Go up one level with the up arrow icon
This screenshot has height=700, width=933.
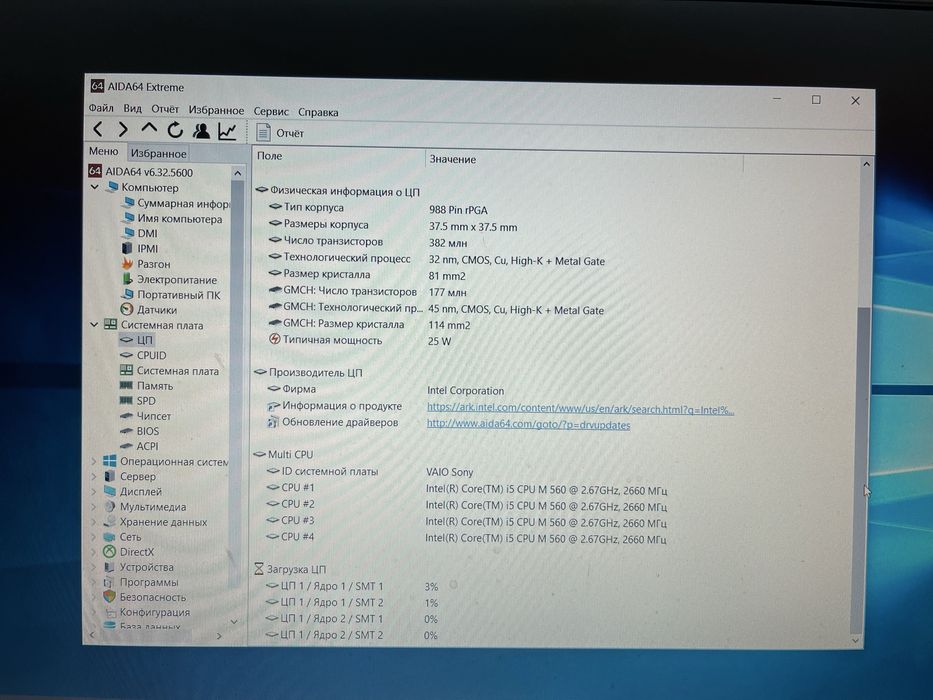[x=149, y=129]
